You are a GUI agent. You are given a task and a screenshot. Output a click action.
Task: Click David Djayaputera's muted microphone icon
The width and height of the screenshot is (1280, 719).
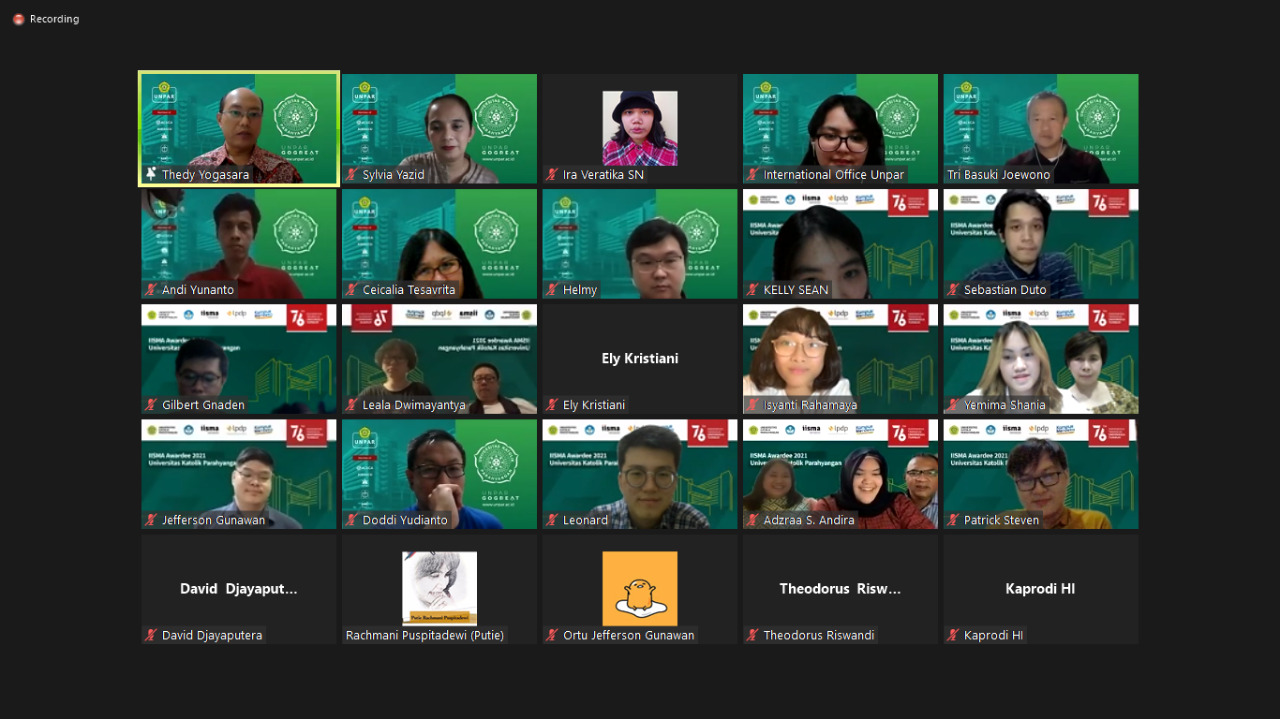[x=152, y=635]
